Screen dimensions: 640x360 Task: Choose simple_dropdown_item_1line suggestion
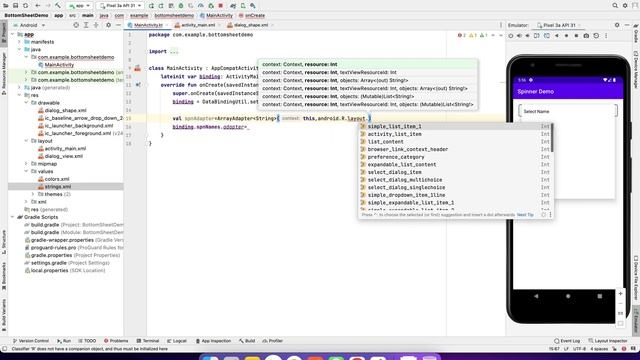(x=455, y=195)
